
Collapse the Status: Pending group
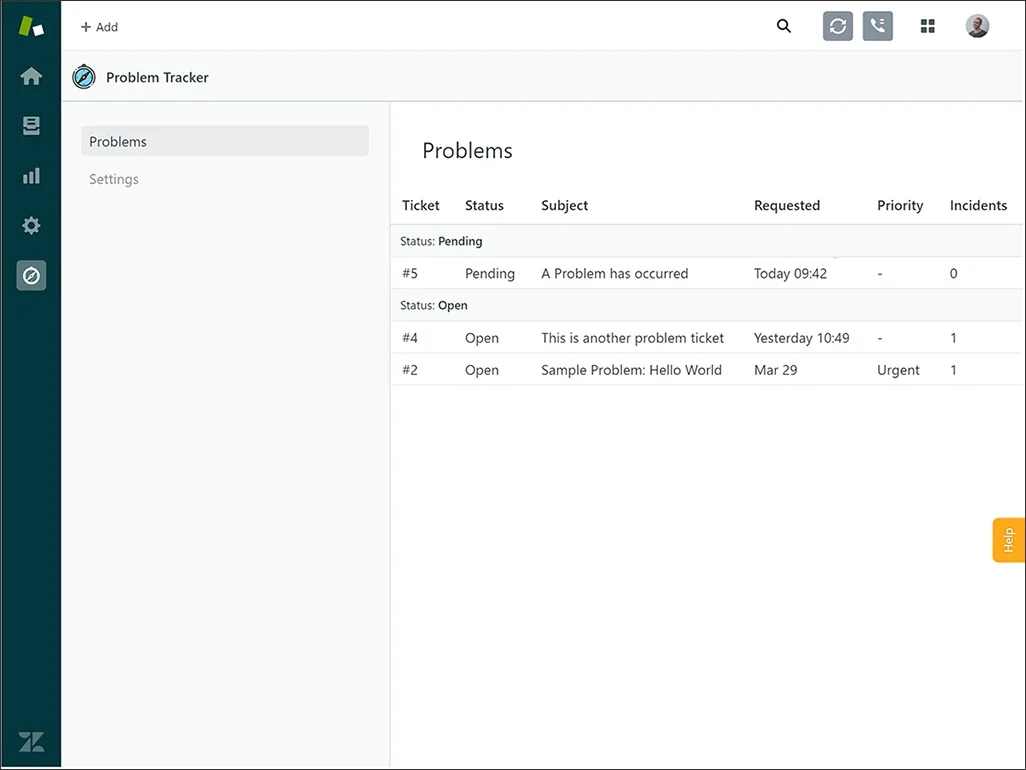click(x=440, y=241)
